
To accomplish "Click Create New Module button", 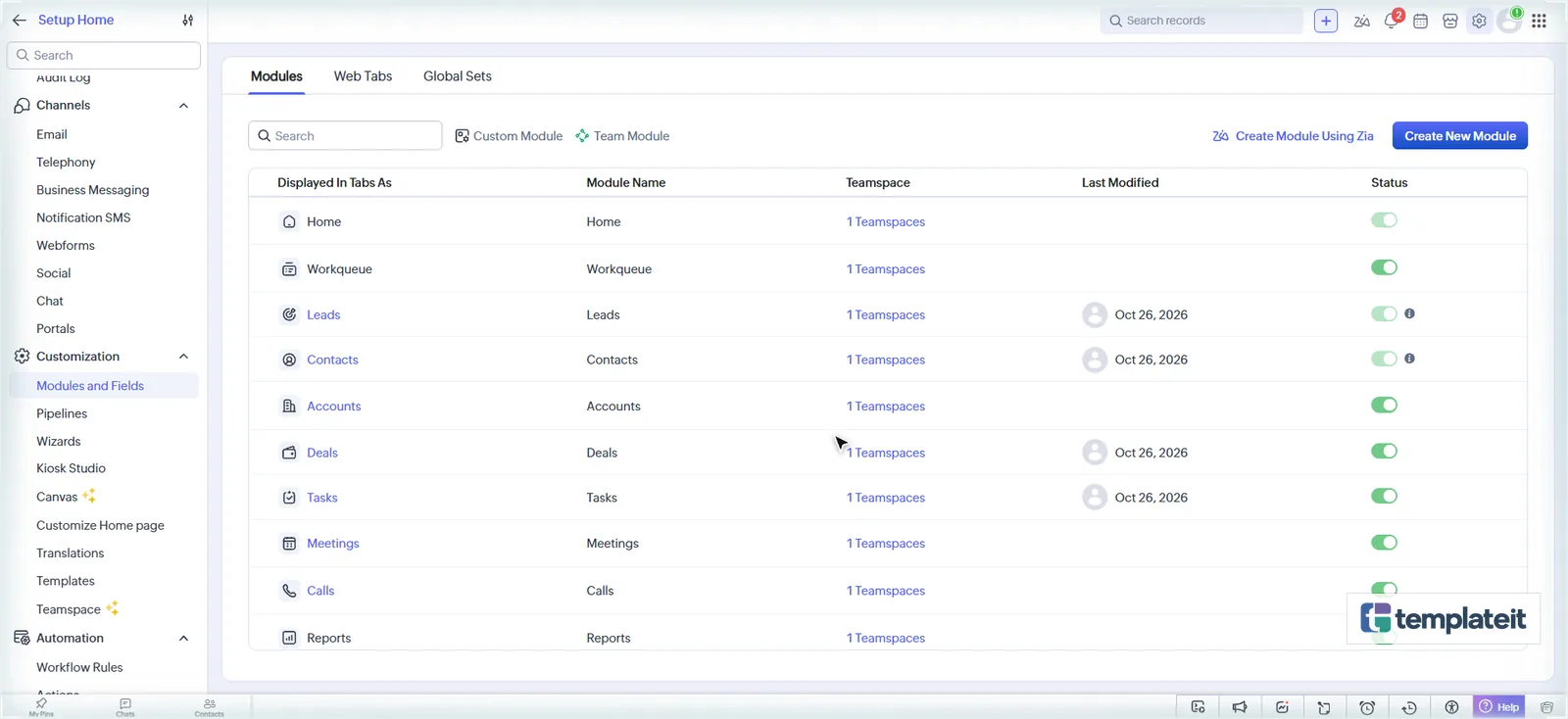I will pyautogui.click(x=1460, y=136).
